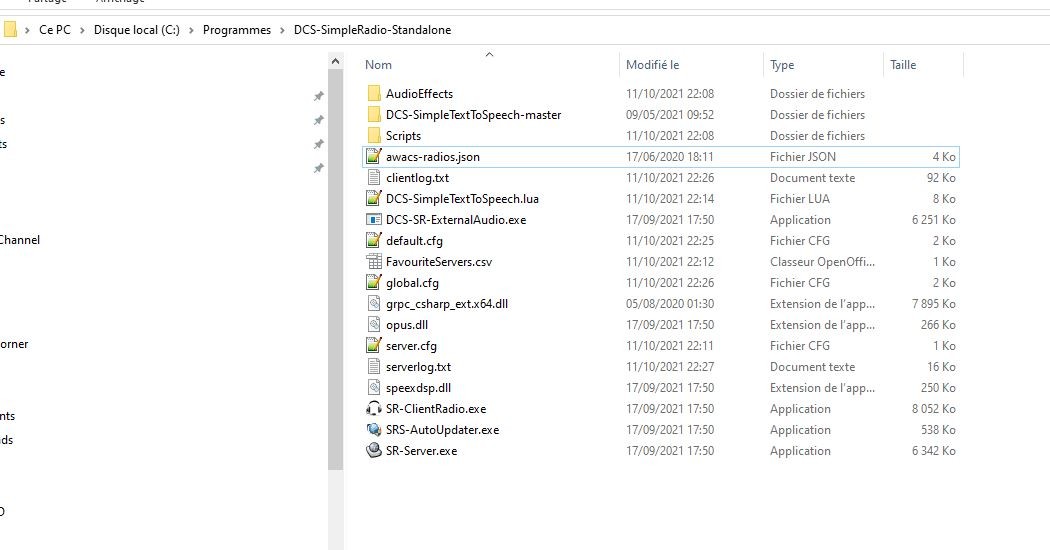Screen dimensions: 1050x550
Task: Select the server.cfg file name
Action: pos(411,346)
